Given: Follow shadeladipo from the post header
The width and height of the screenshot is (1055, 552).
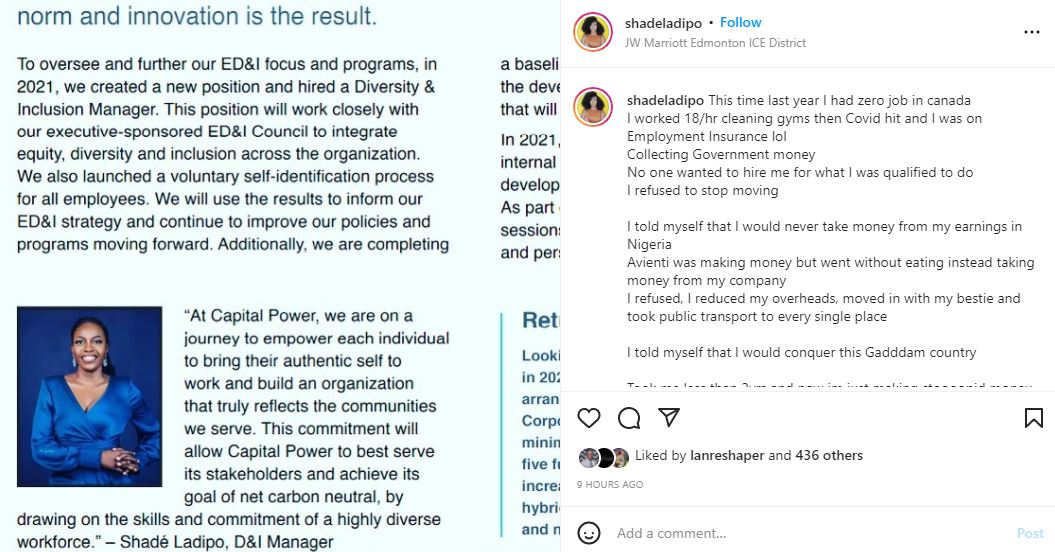Looking at the screenshot, I should [741, 22].
